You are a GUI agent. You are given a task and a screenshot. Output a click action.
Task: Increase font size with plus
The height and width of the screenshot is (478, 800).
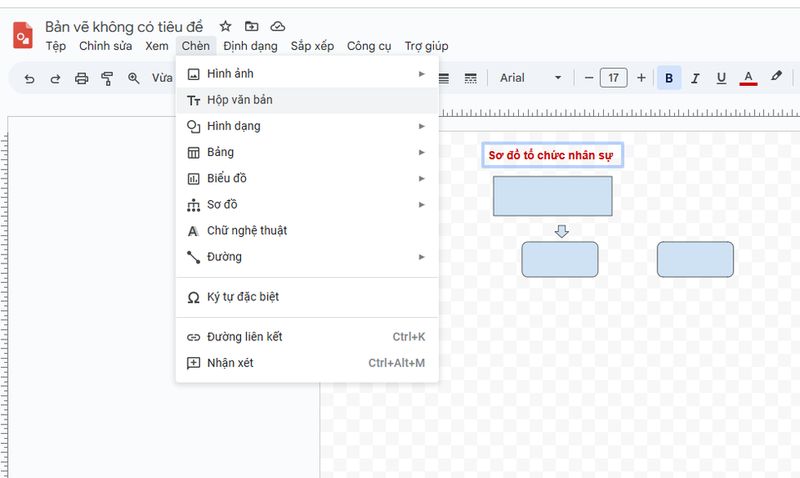[x=641, y=78]
